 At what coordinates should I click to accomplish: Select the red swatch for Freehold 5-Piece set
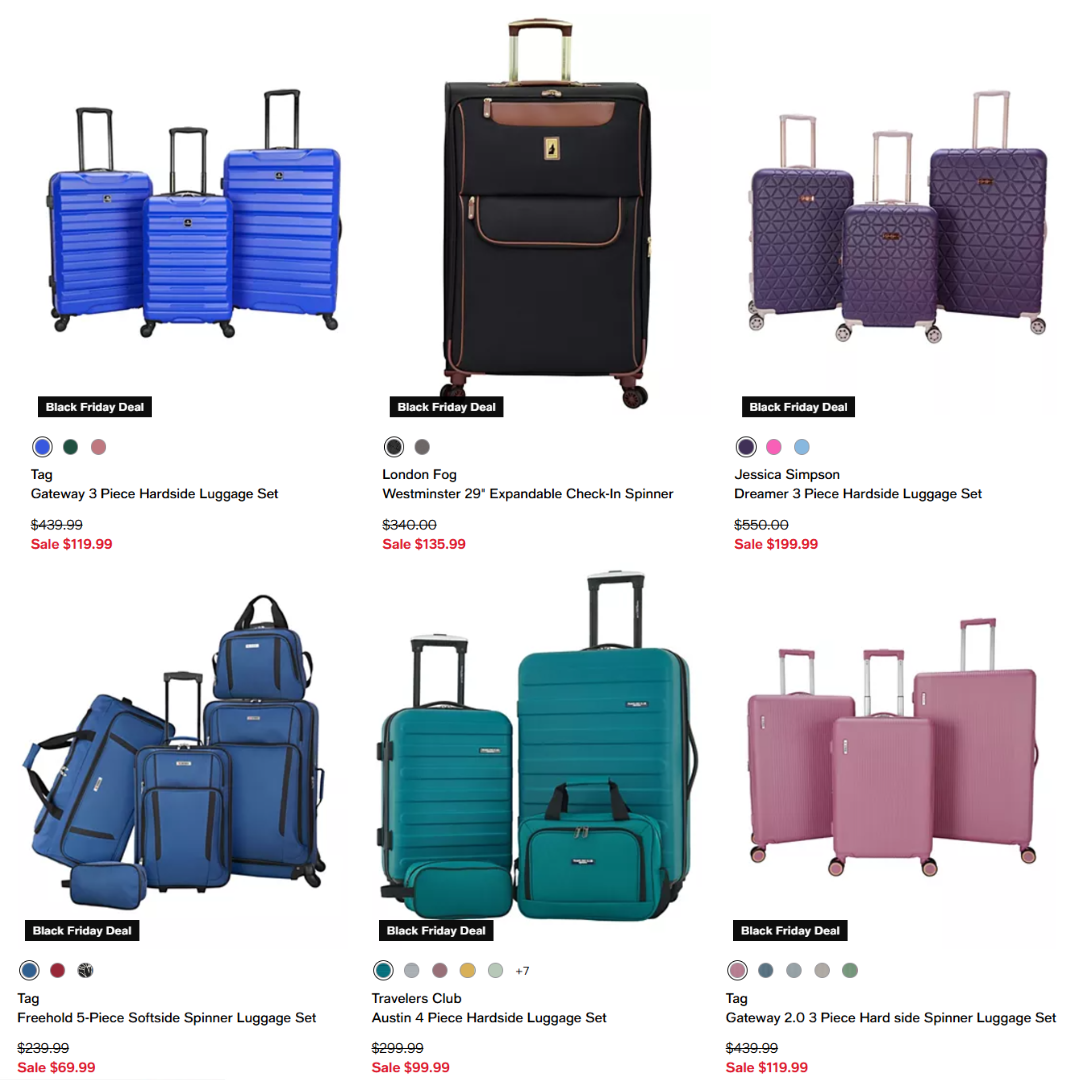(57, 970)
